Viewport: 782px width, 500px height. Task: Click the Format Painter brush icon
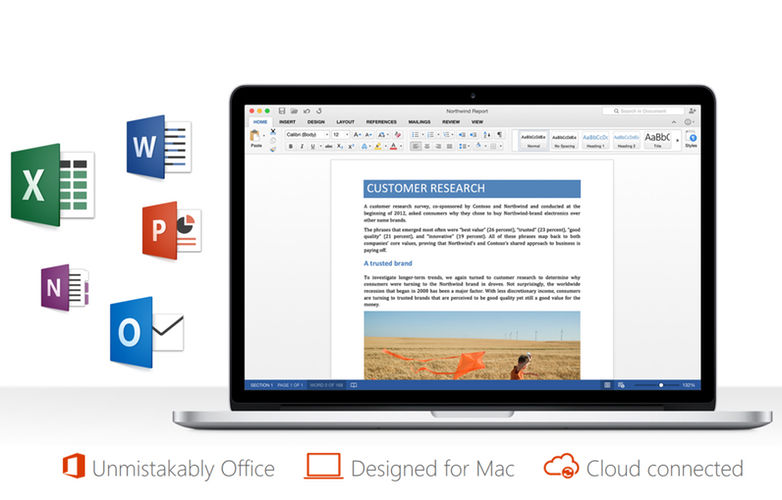point(273,149)
